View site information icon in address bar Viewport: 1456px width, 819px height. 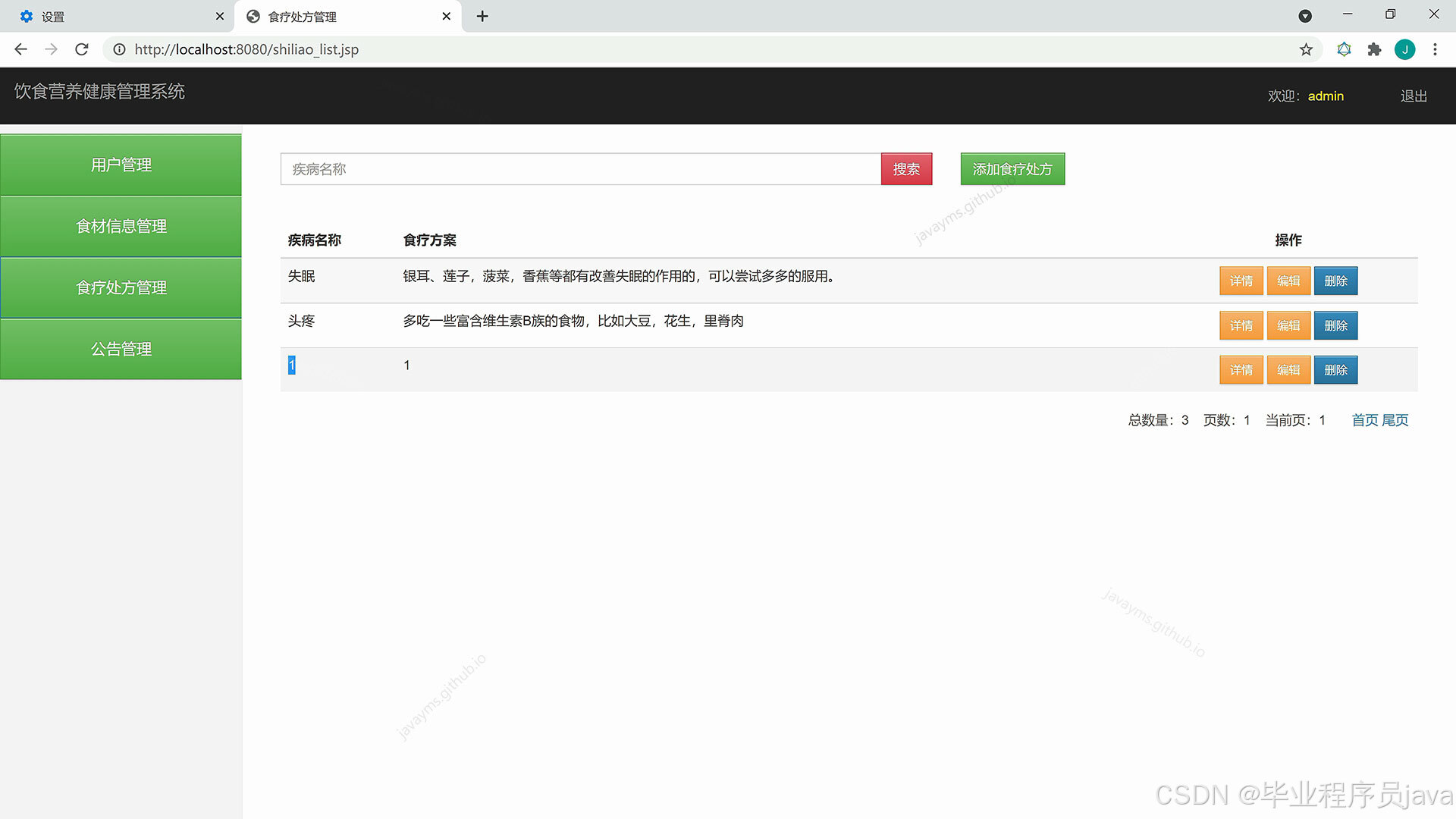(119, 49)
